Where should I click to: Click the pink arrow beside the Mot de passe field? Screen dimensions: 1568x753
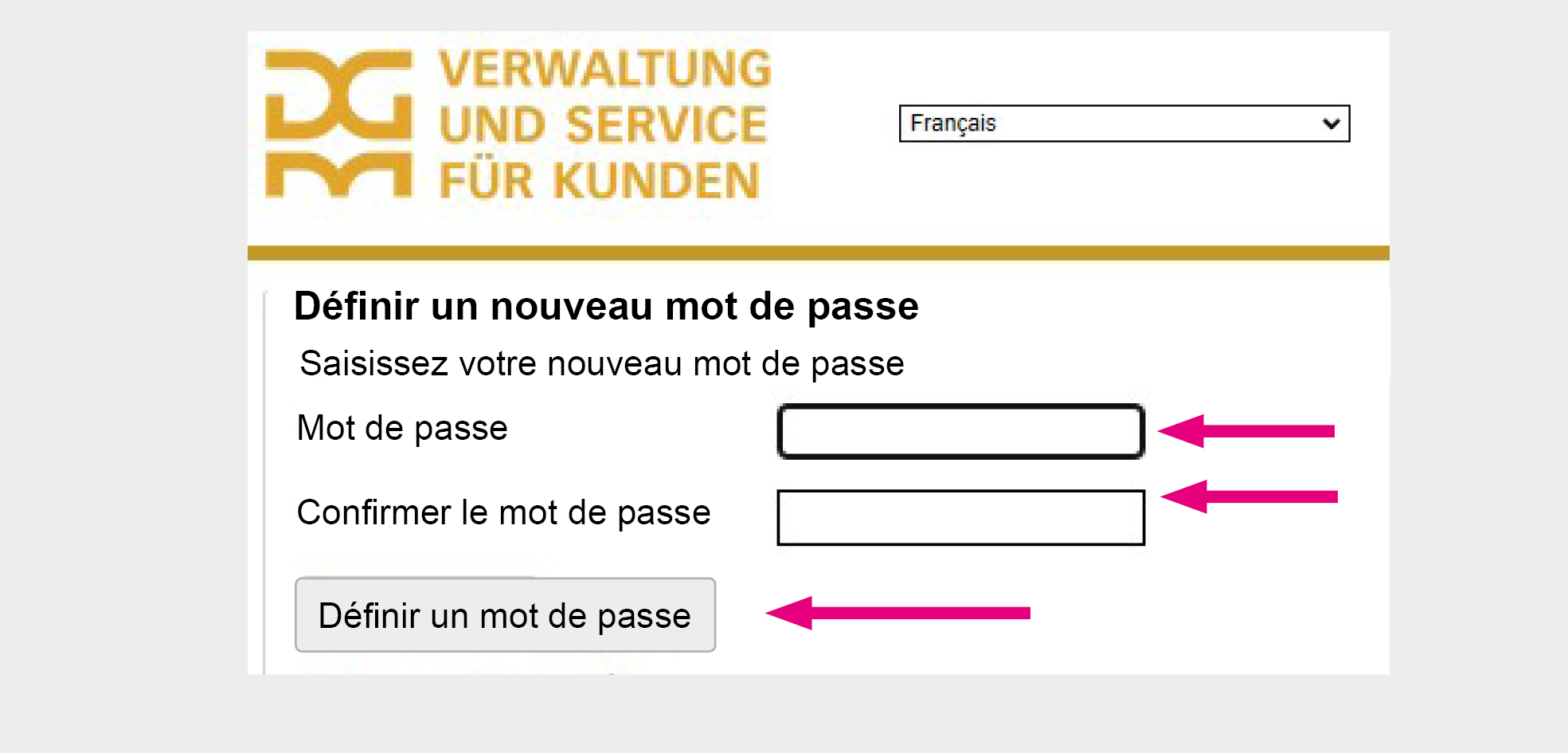point(1246,431)
